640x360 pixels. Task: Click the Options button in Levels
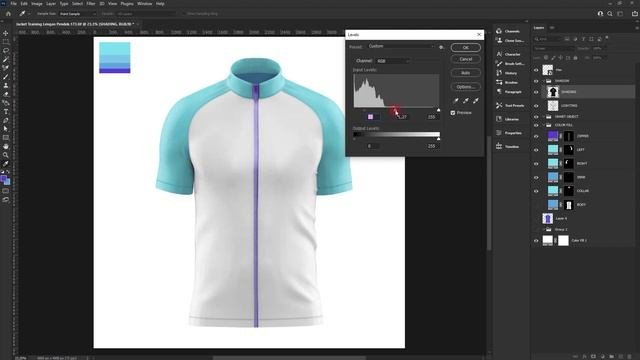click(x=466, y=87)
